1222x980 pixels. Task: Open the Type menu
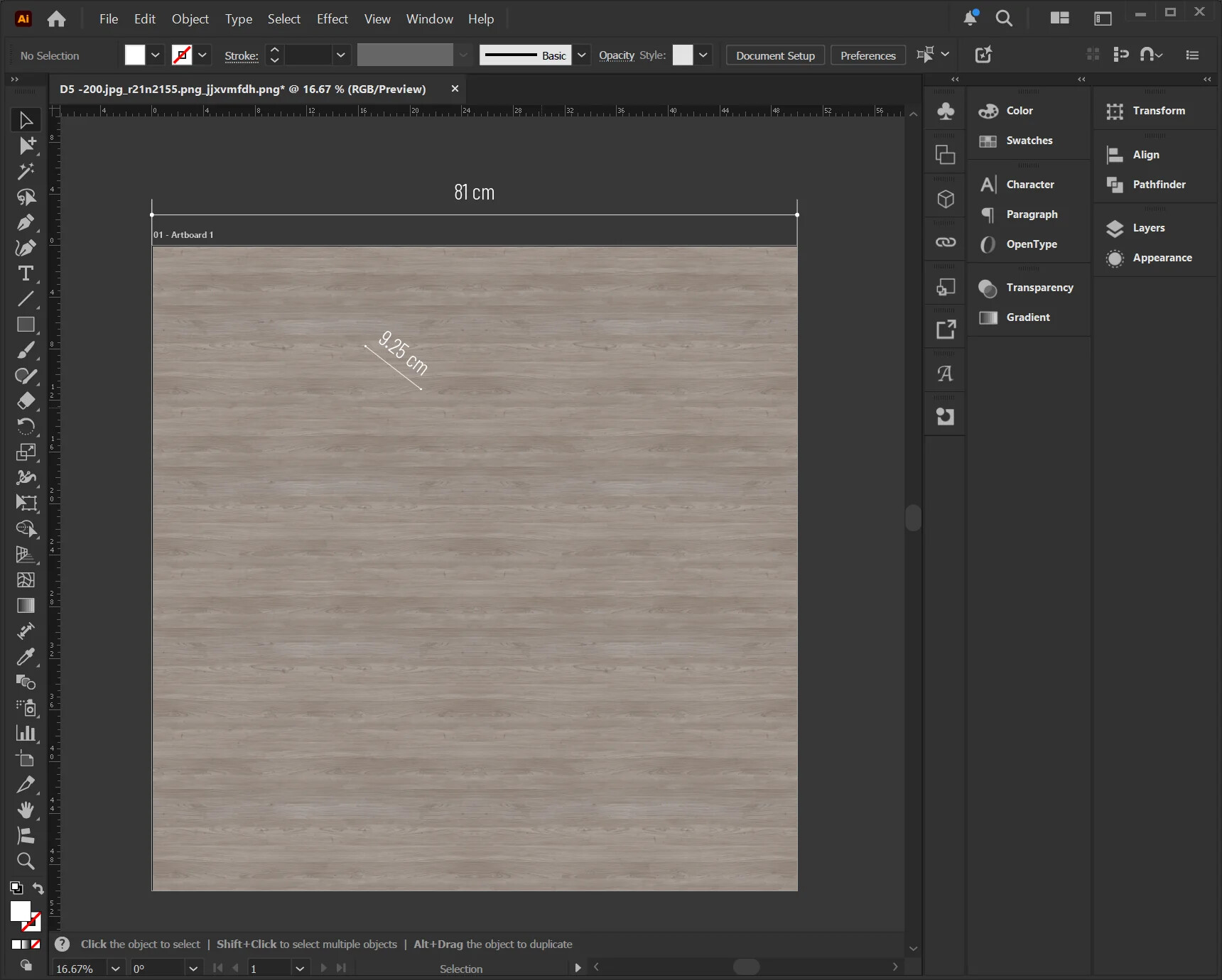pyautogui.click(x=239, y=19)
